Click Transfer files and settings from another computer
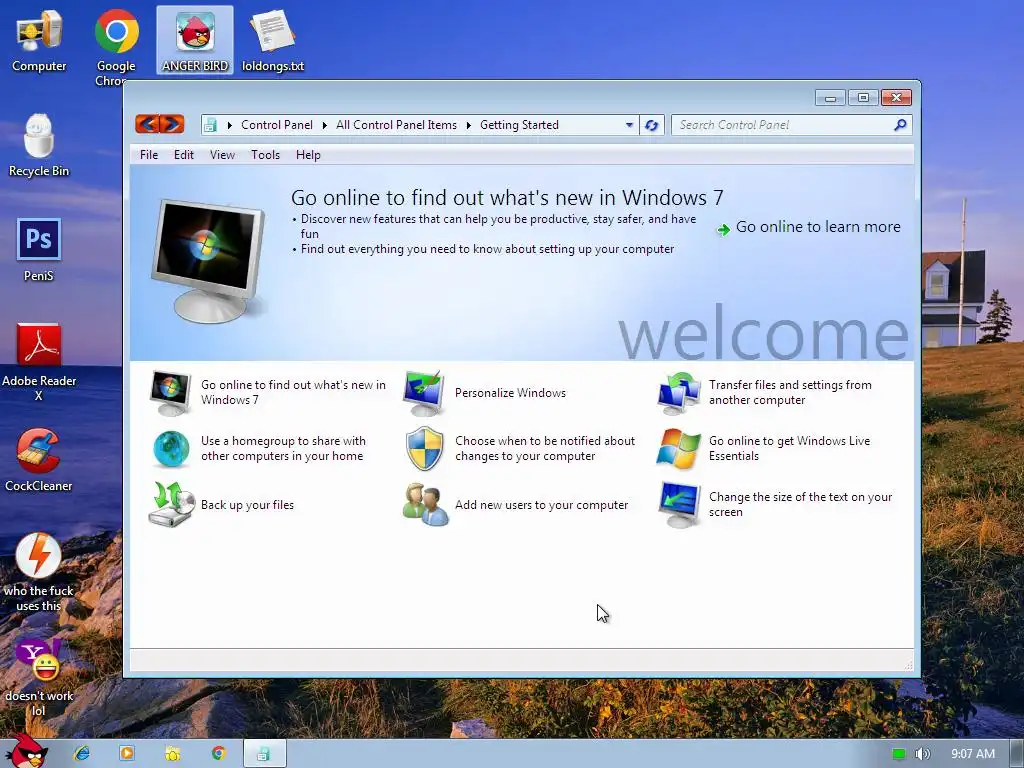Viewport: 1024px width, 768px height. click(790, 392)
